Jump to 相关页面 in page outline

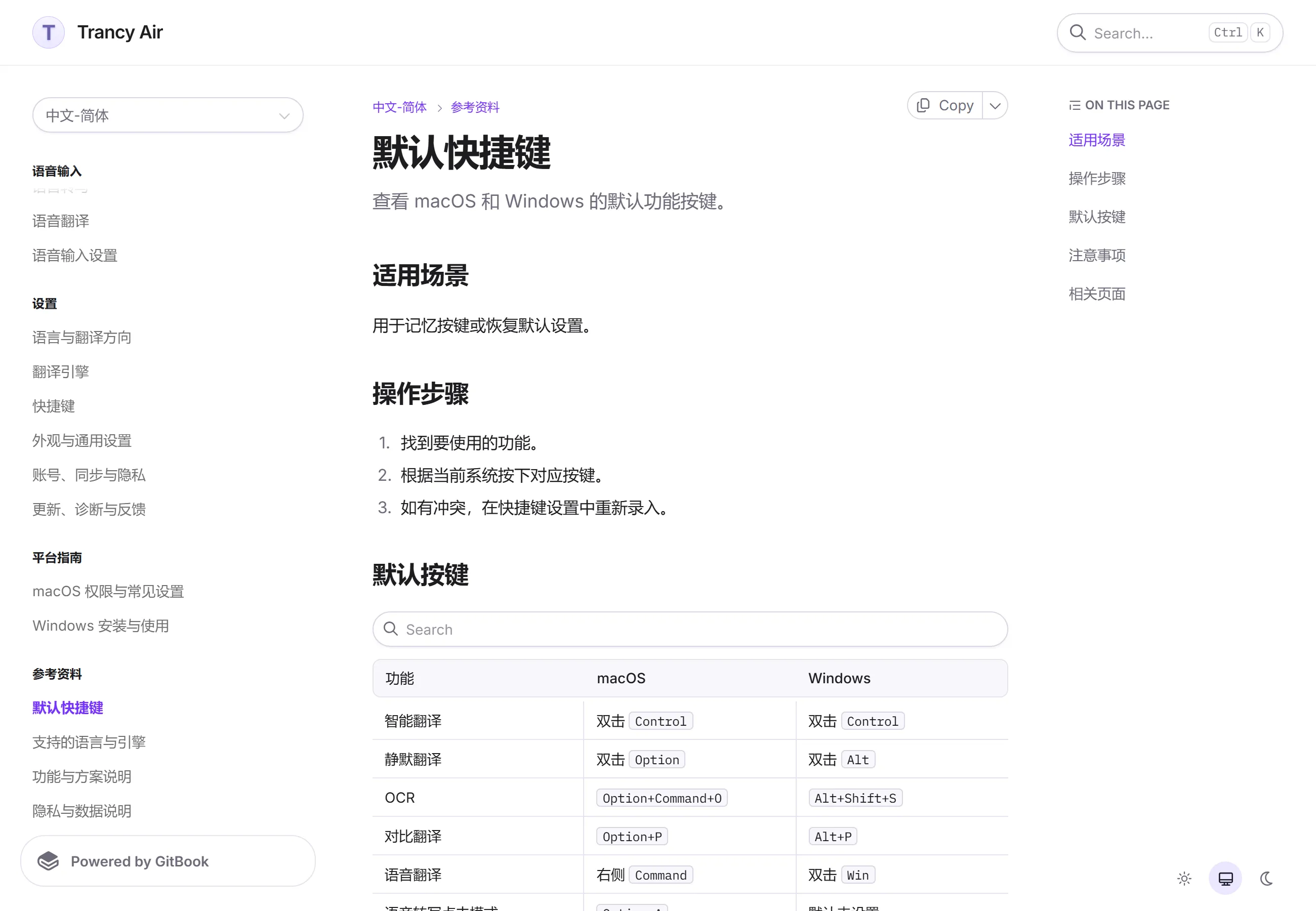point(1097,294)
